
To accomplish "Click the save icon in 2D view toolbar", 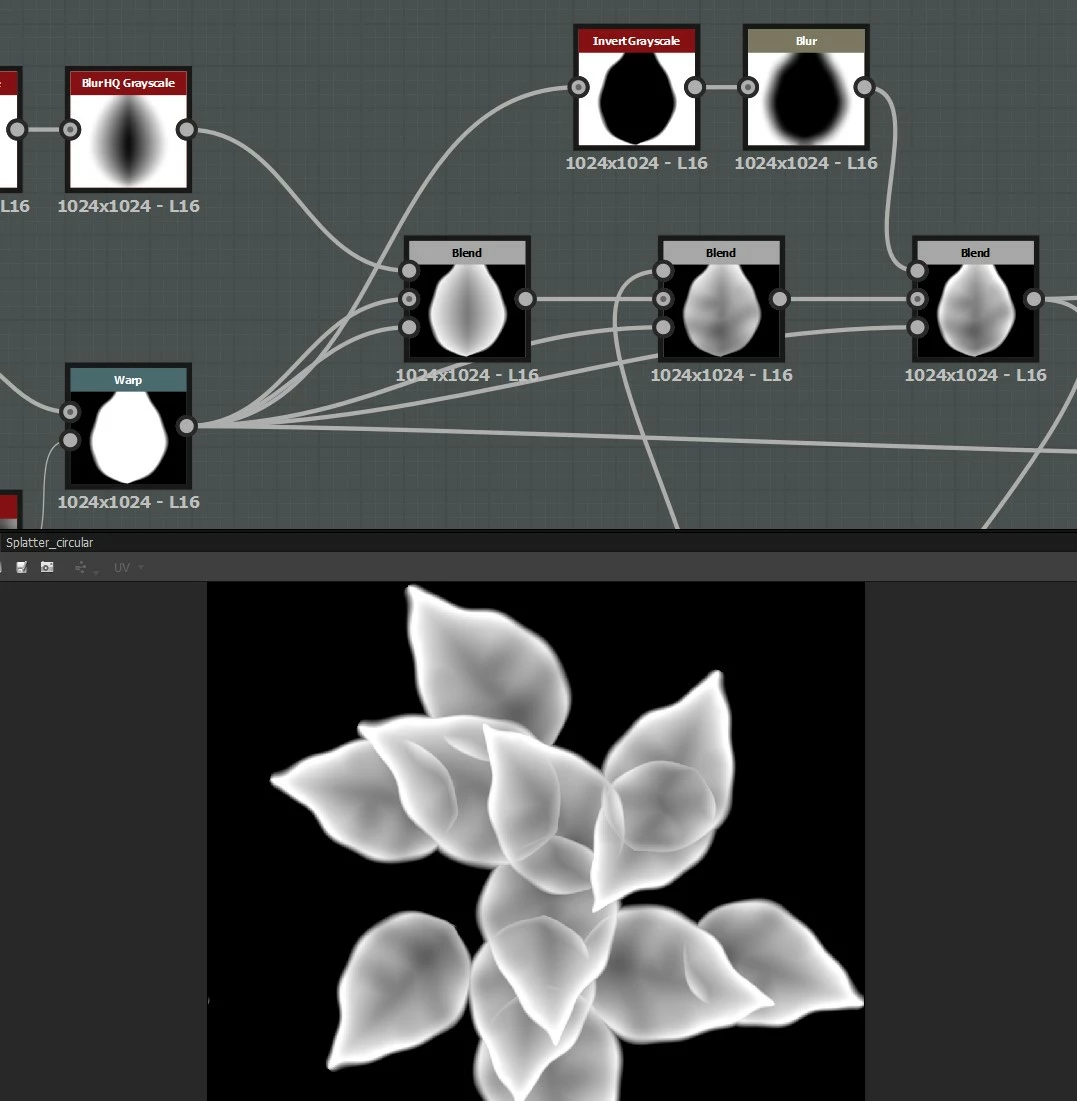I will pyautogui.click(x=22, y=567).
